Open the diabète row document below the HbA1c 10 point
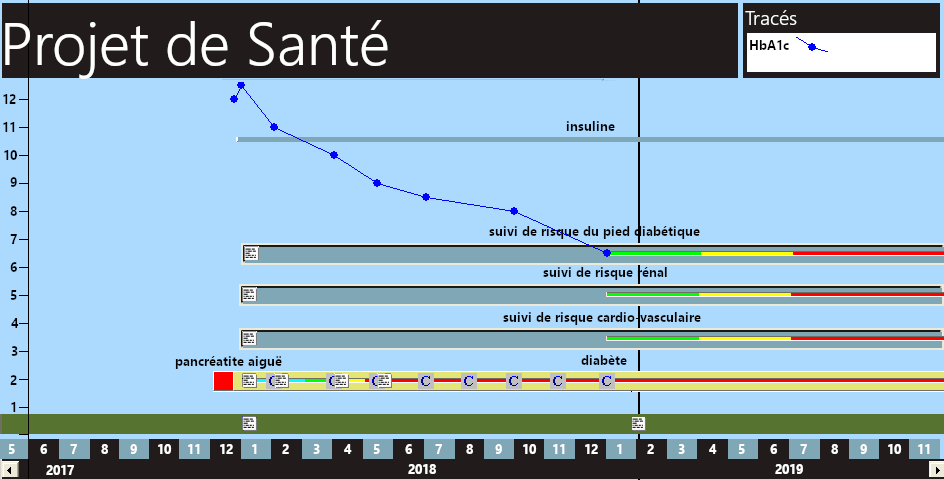The image size is (944, 480). tap(341, 381)
